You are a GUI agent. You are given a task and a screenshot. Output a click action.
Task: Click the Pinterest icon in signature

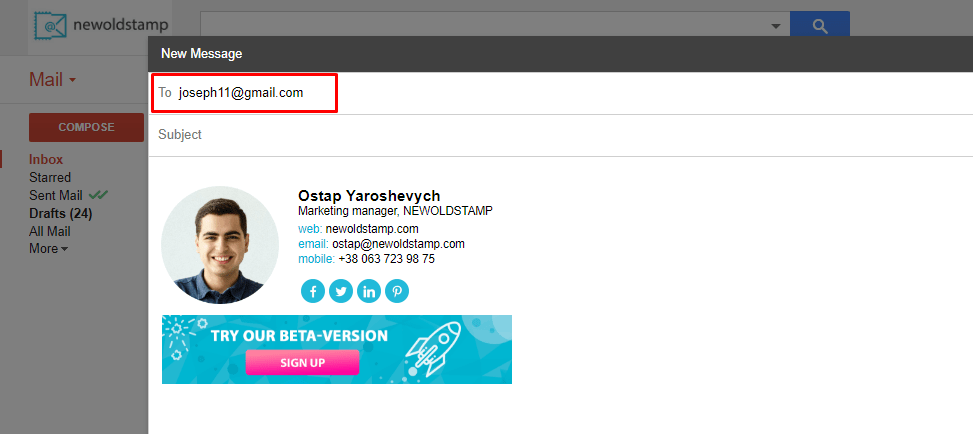397,291
